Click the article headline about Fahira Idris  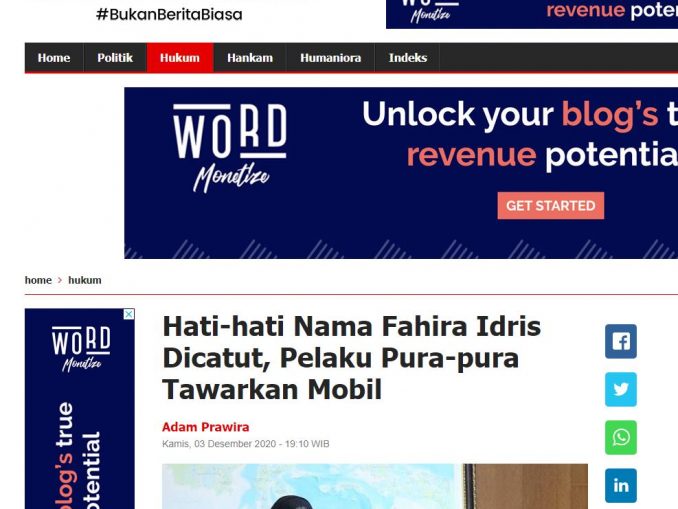[x=351, y=358]
